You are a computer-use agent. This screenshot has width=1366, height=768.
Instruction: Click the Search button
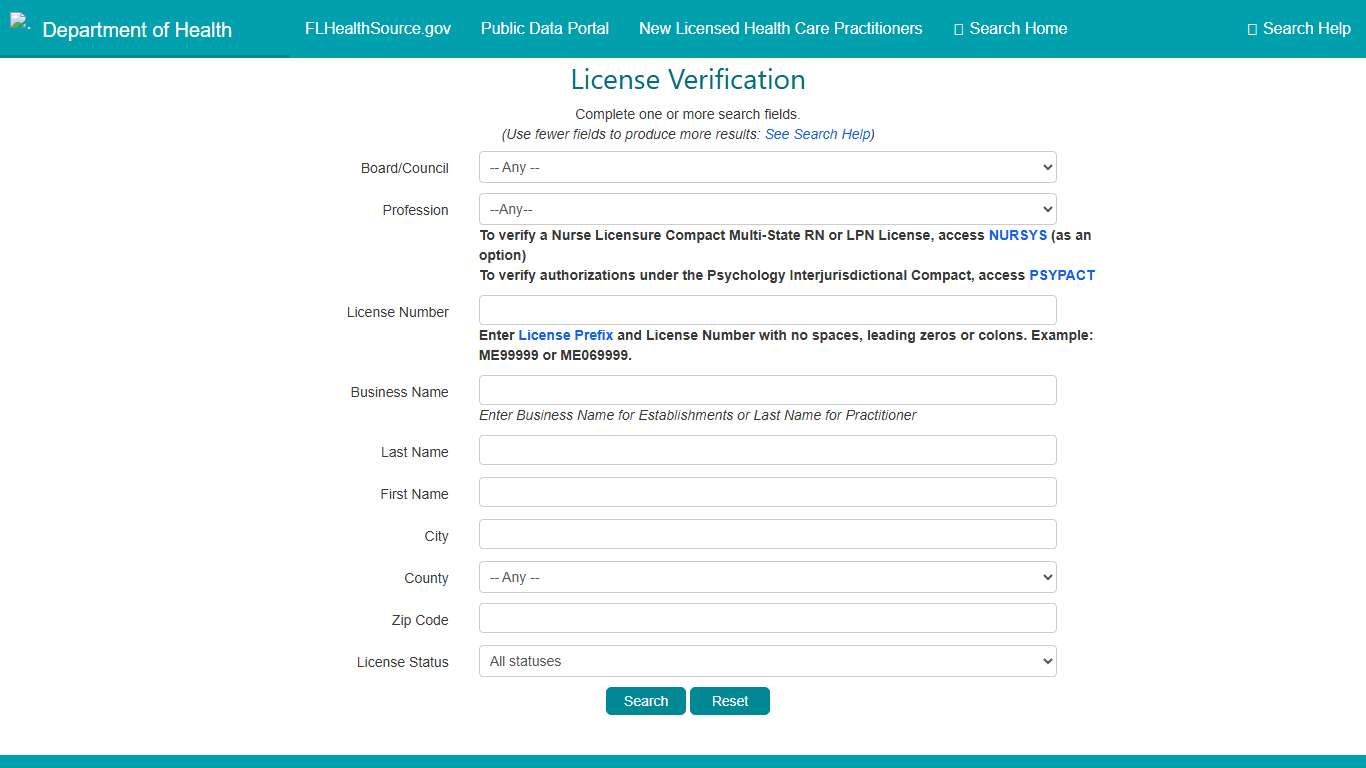coord(645,701)
